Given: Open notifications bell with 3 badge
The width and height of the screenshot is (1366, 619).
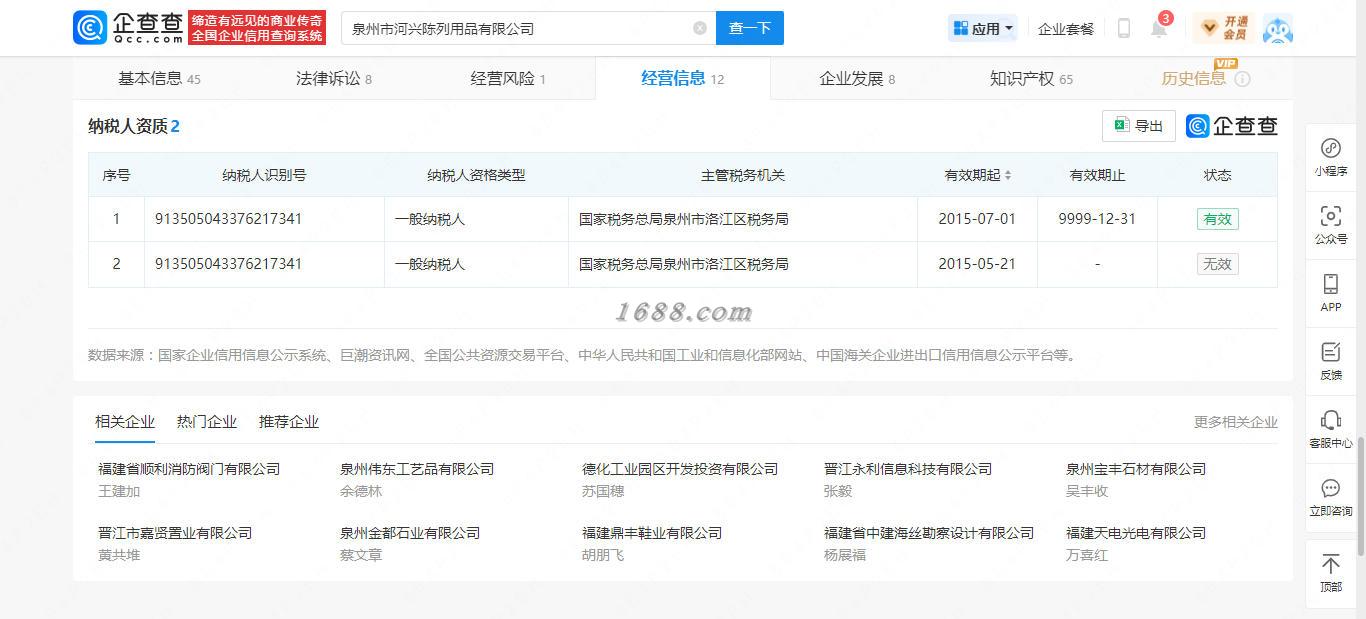Looking at the screenshot, I should coord(1159,28).
